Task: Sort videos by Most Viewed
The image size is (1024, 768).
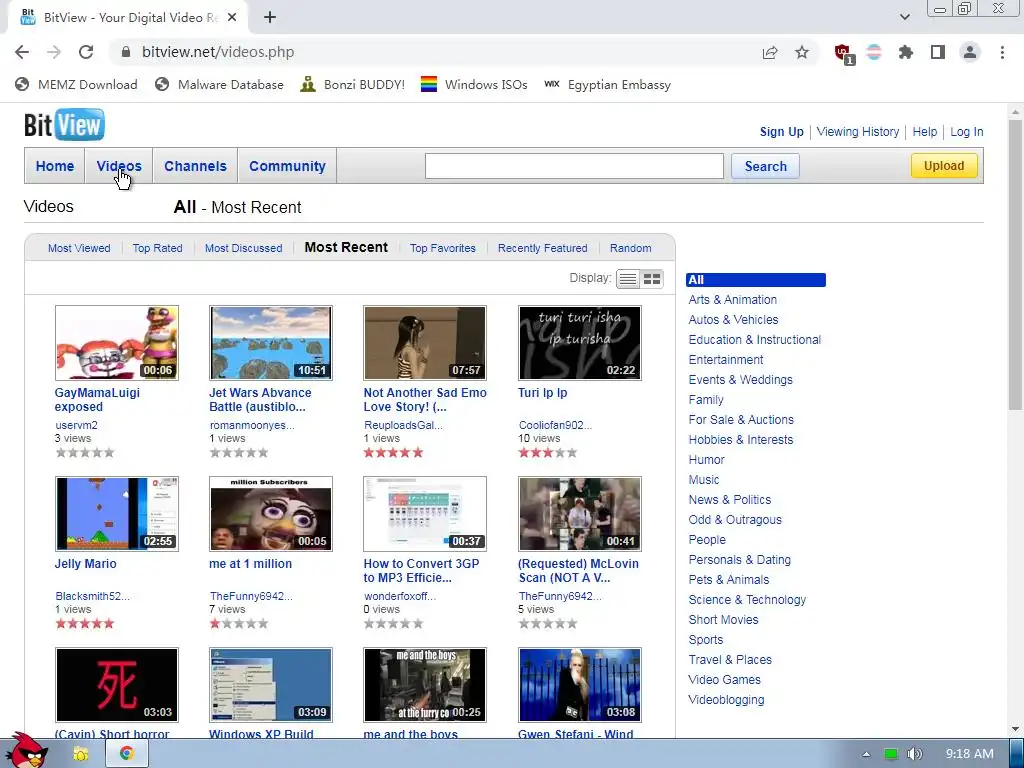Action: [79, 248]
